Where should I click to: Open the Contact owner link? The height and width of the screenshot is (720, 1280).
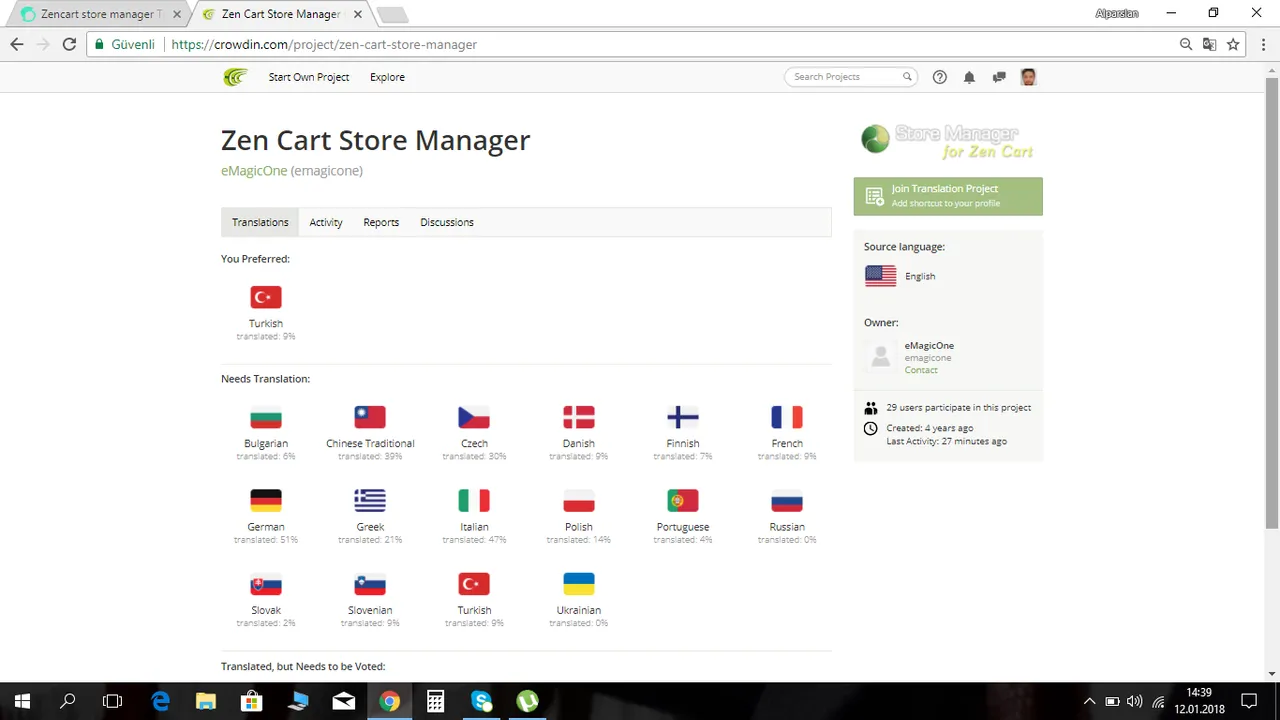tap(921, 370)
